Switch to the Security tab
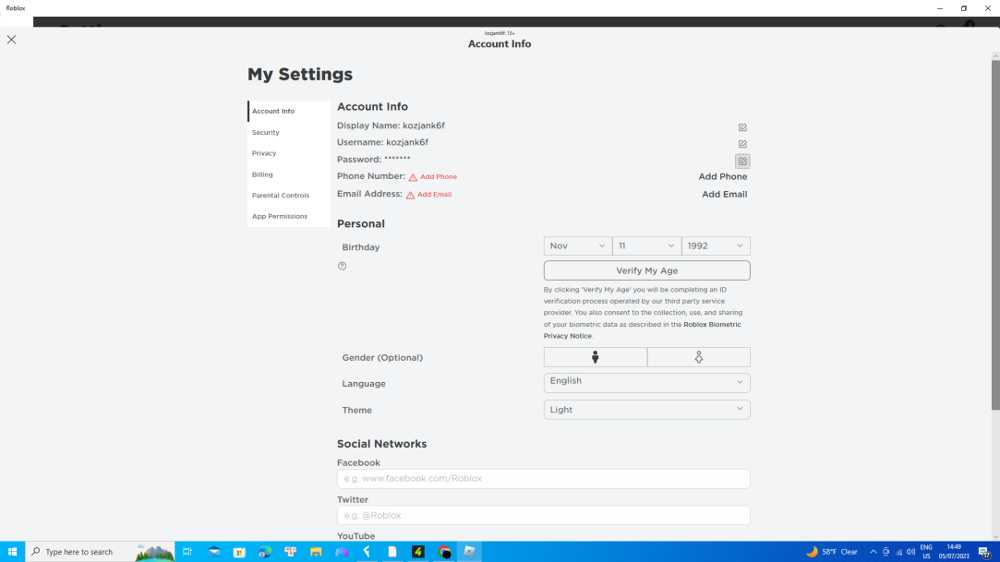 (288, 132)
